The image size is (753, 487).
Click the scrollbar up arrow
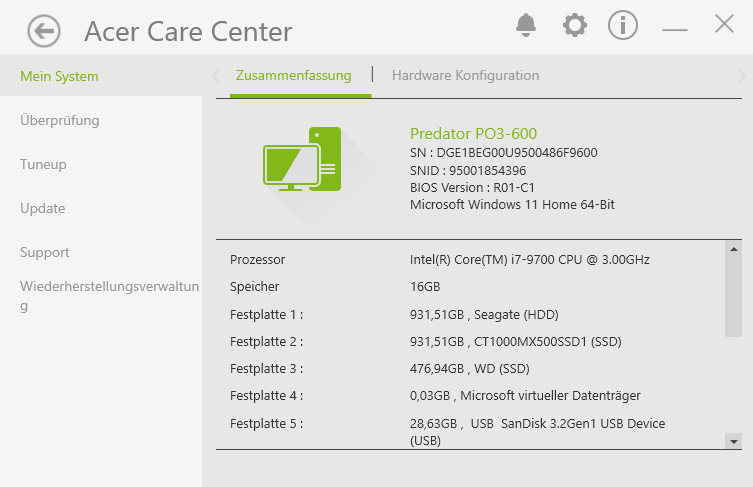(734, 248)
